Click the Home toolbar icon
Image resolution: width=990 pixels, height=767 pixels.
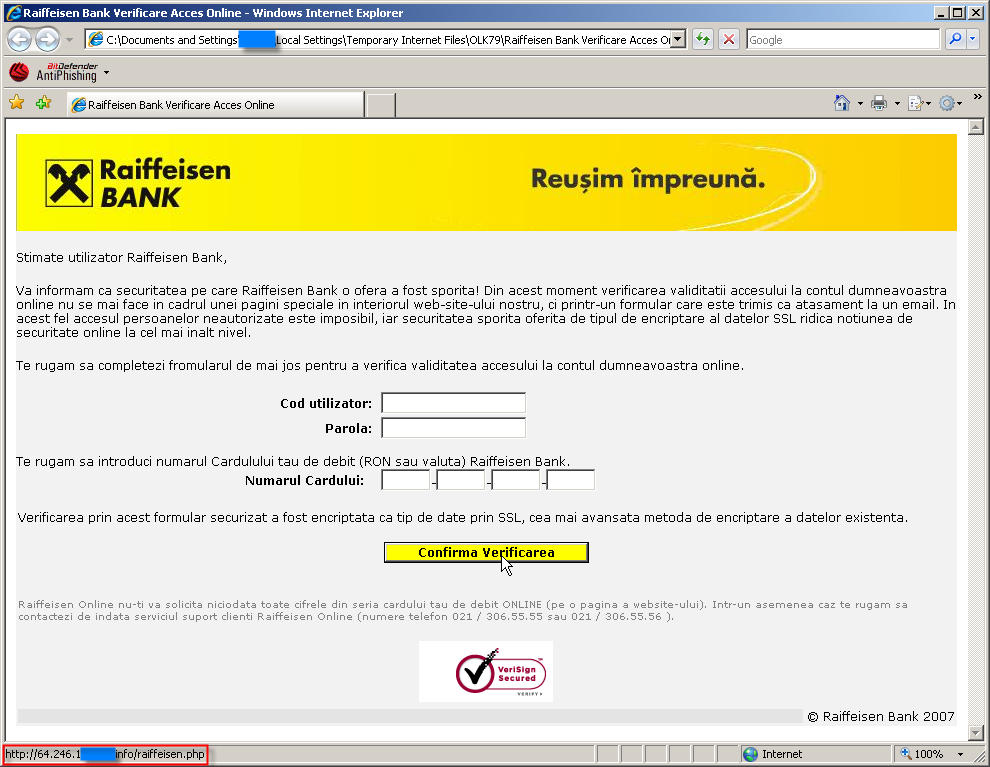(842, 103)
